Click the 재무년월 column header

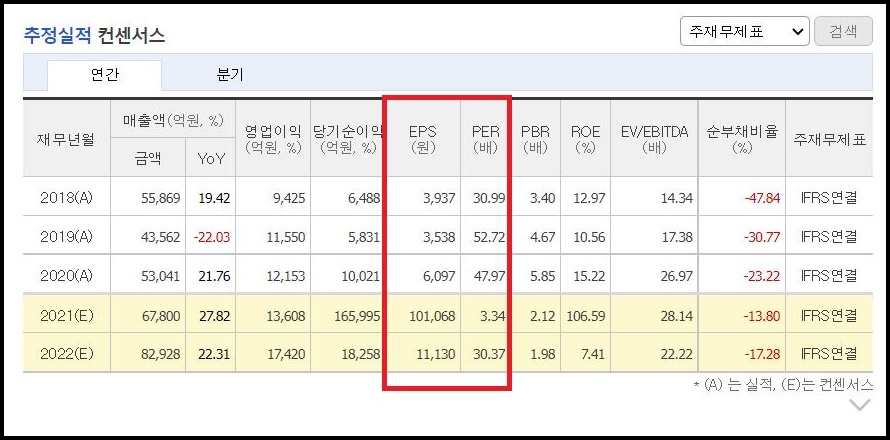66,139
